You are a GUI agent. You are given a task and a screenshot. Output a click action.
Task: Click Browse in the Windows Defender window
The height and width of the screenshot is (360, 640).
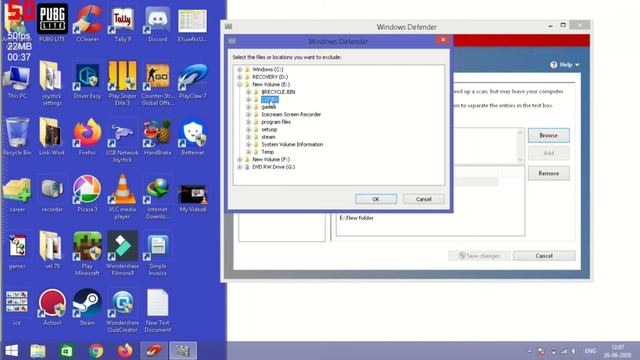pos(549,135)
